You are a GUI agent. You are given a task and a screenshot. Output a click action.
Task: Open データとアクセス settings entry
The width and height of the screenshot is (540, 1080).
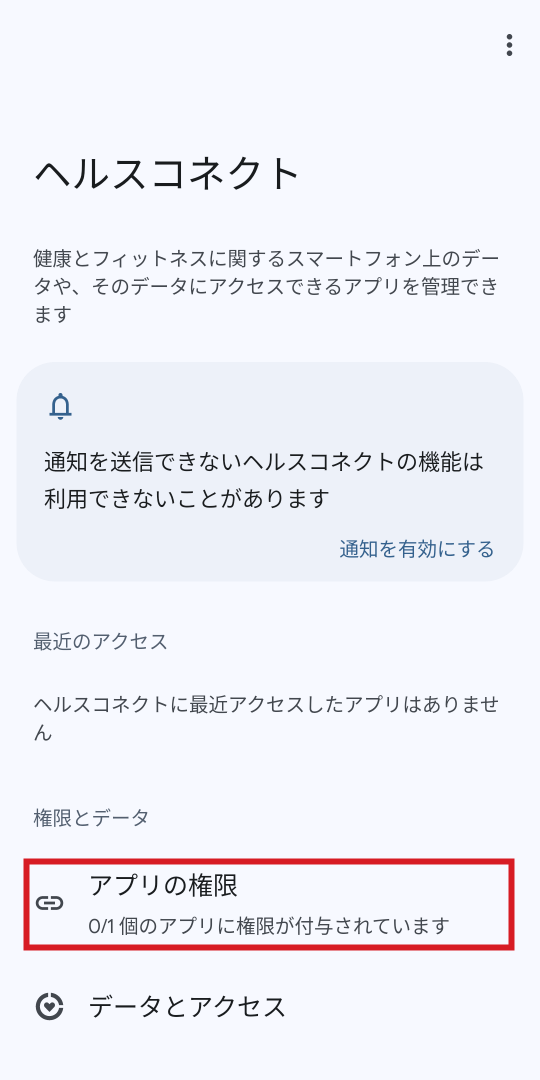coord(270,1006)
